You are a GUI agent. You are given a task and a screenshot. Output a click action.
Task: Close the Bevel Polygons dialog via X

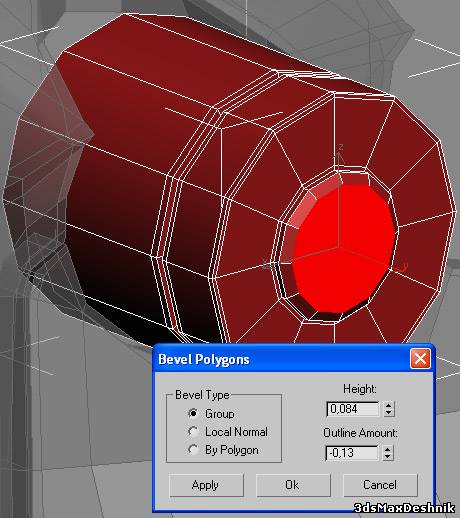(x=420, y=359)
